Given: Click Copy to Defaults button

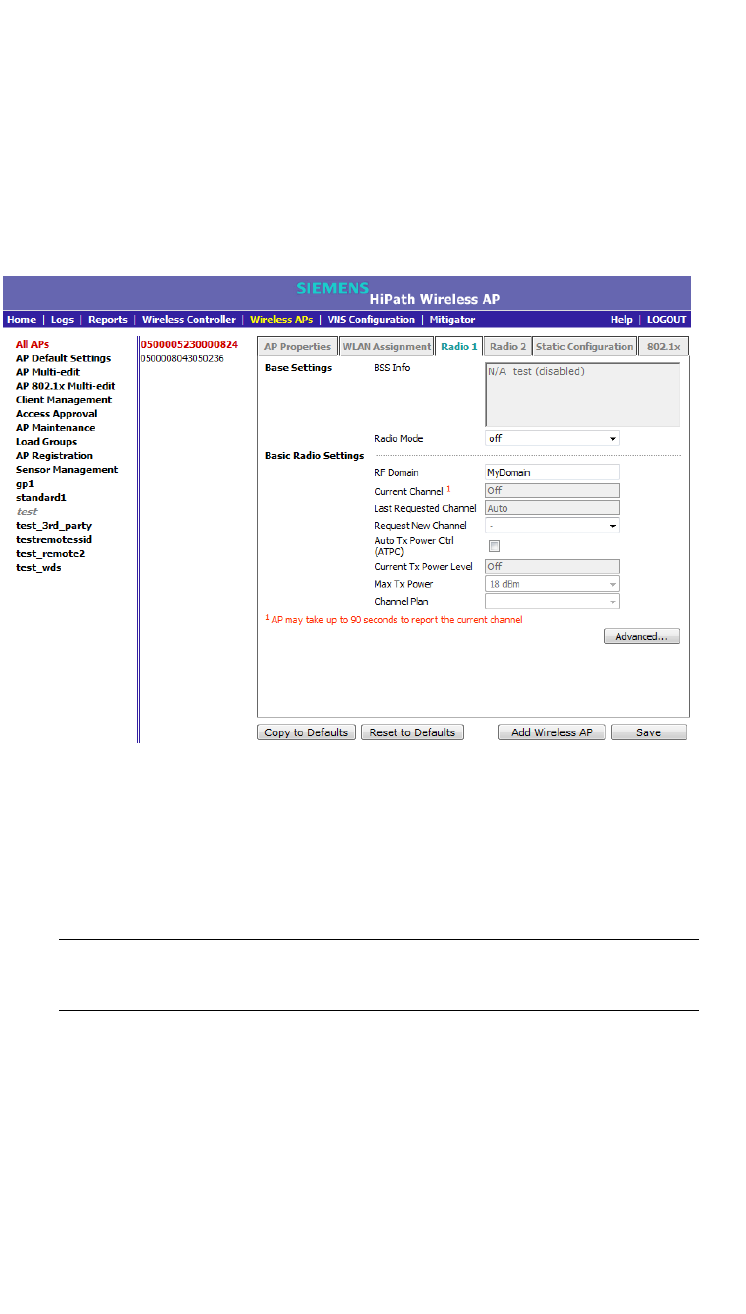Looking at the screenshot, I should point(306,732).
